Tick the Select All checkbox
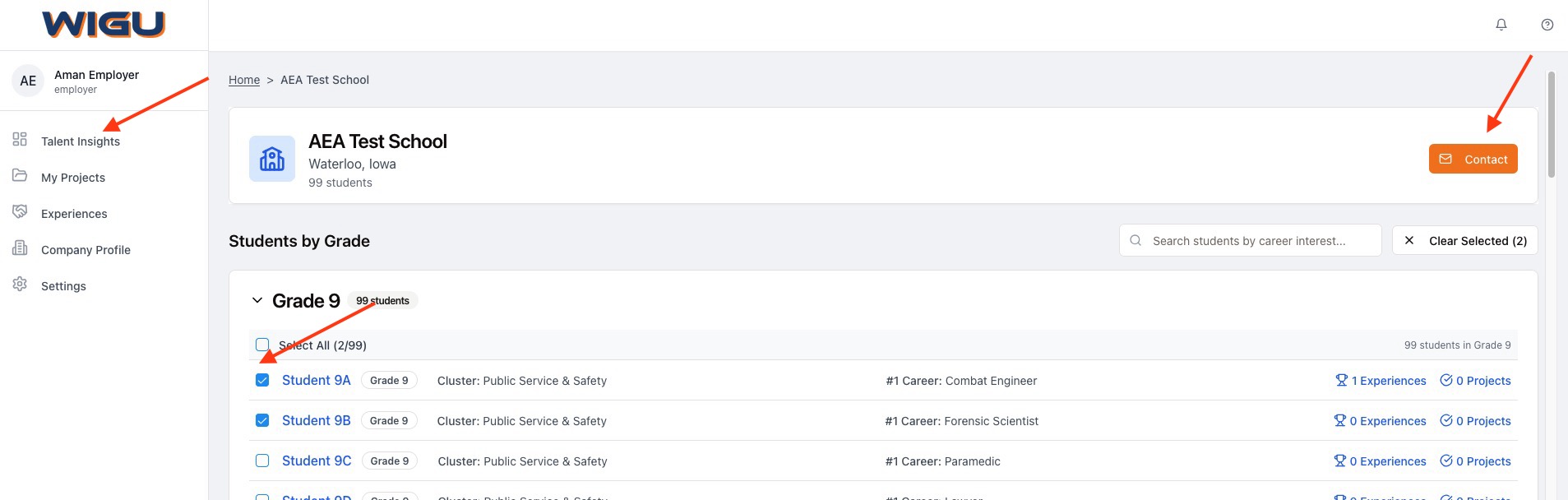This screenshot has width=1568, height=500. tap(262, 345)
